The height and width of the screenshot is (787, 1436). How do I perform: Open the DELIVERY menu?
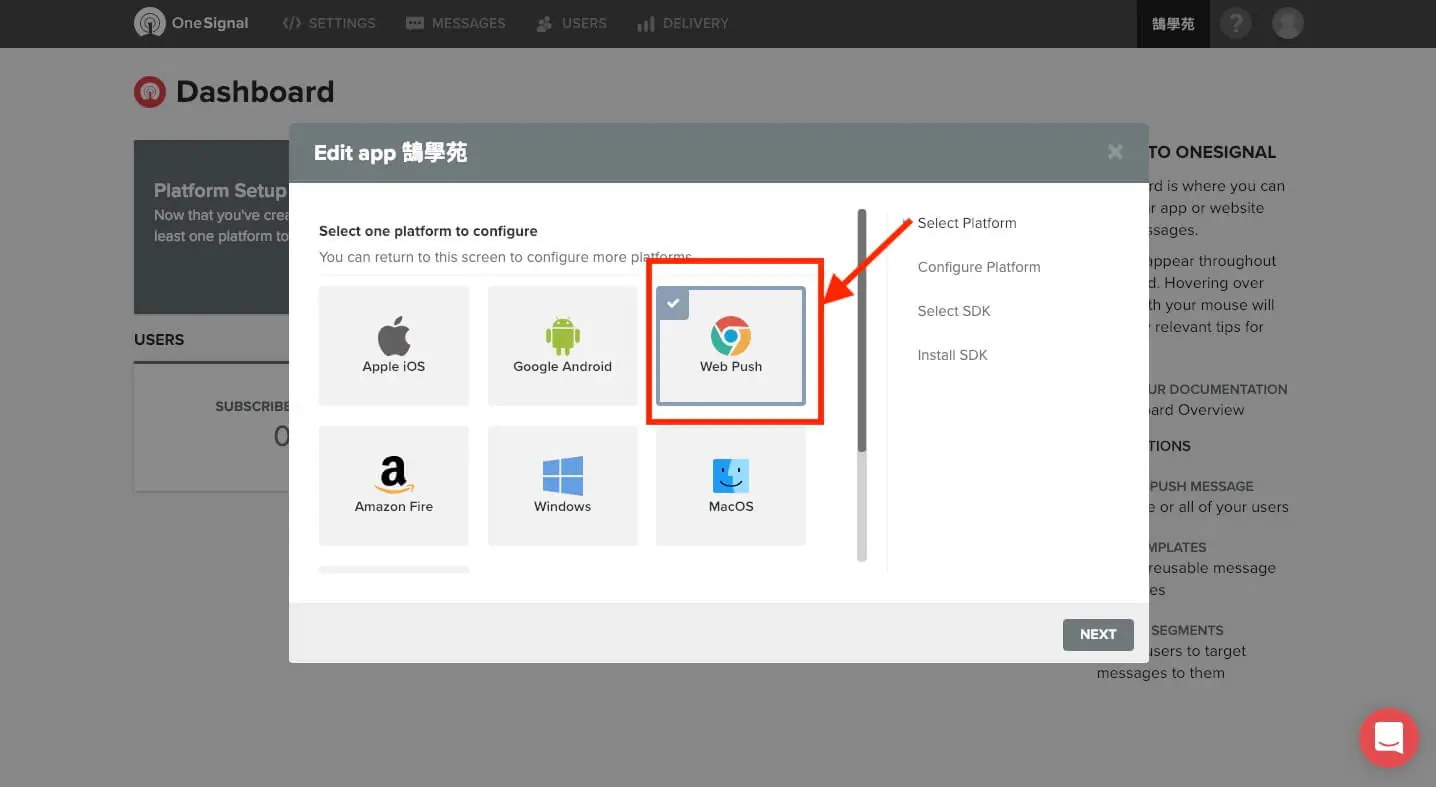(x=683, y=23)
